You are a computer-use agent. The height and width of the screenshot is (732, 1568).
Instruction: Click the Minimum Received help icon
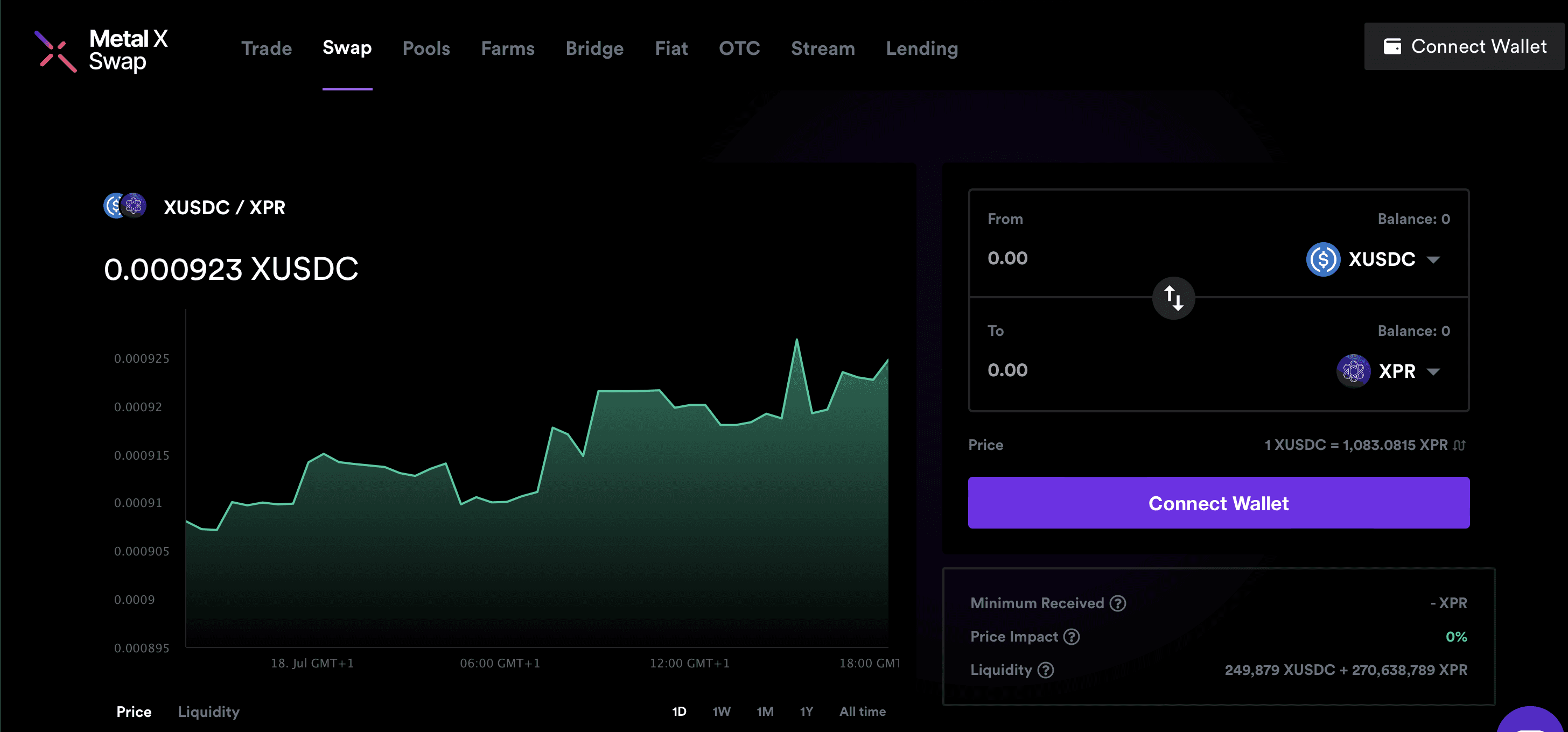click(1117, 603)
